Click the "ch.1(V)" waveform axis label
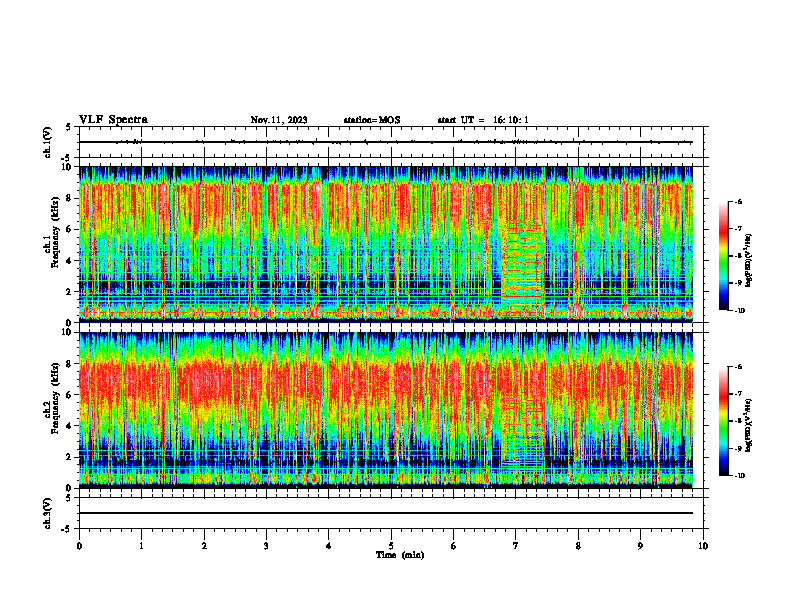Viewport: 792px width, 612px height. click(48, 142)
